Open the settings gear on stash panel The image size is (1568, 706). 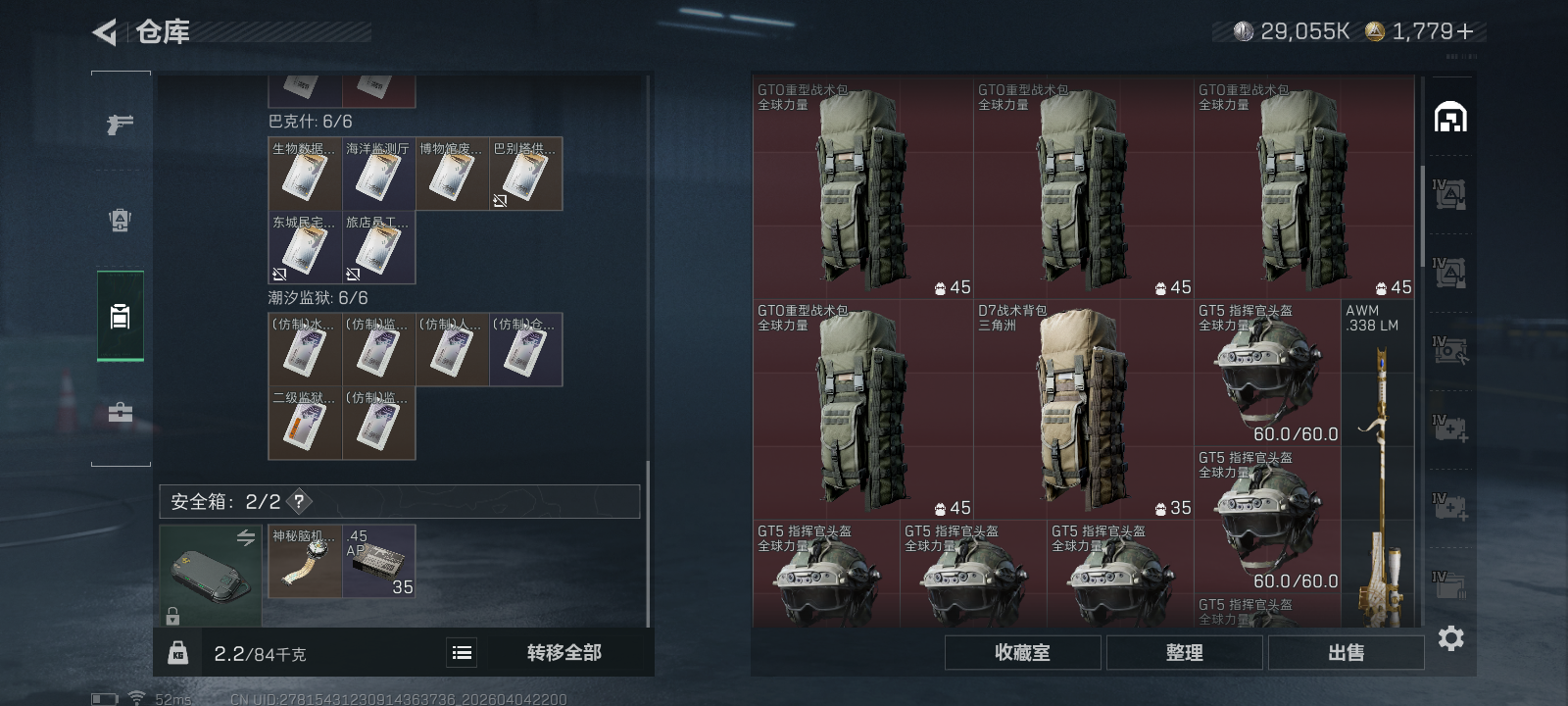coord(1450,638)
